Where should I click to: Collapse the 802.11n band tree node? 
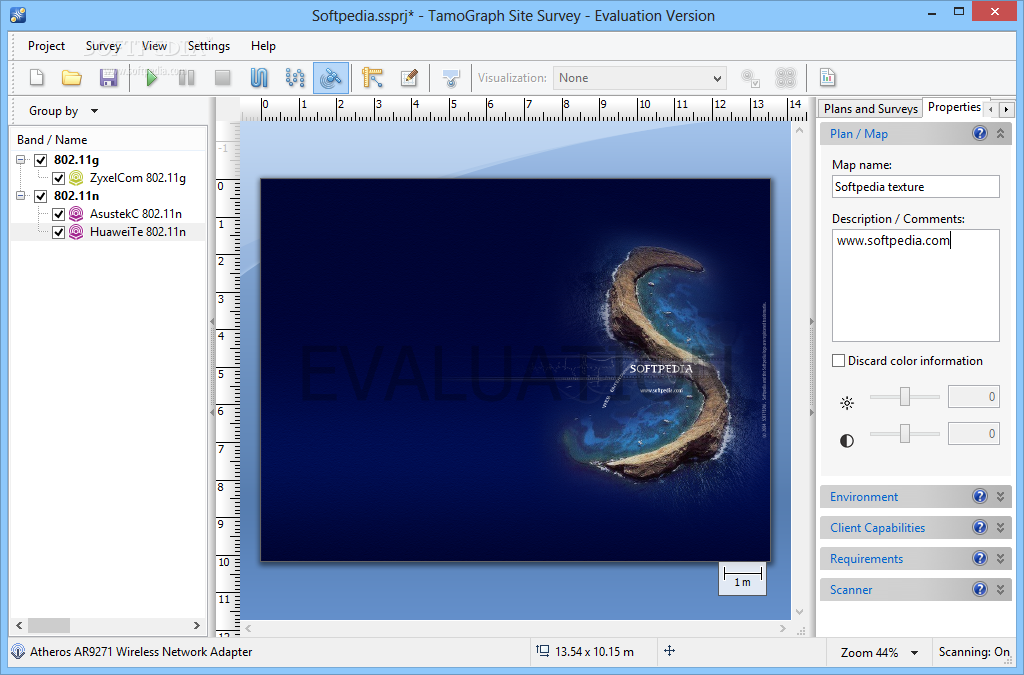[x=21, y=196]
